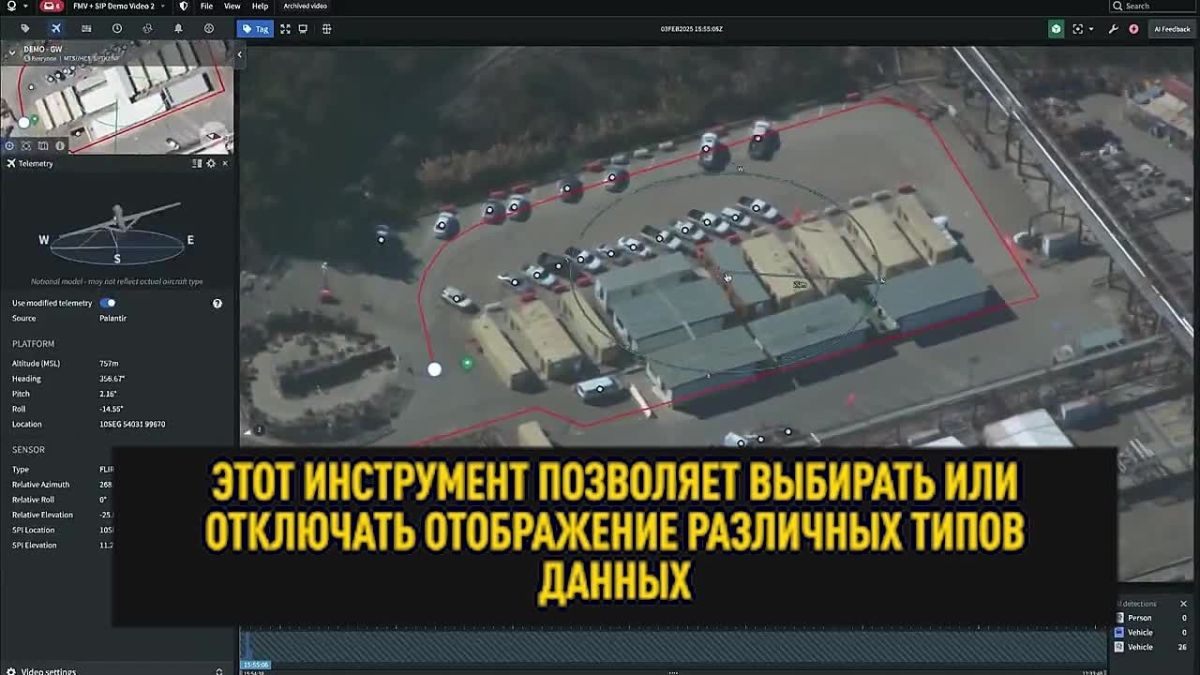Viewport: 1200px width, 675px height.
Task: Click the Altitude (MSL) value 757m
Action: pos(109,363)
